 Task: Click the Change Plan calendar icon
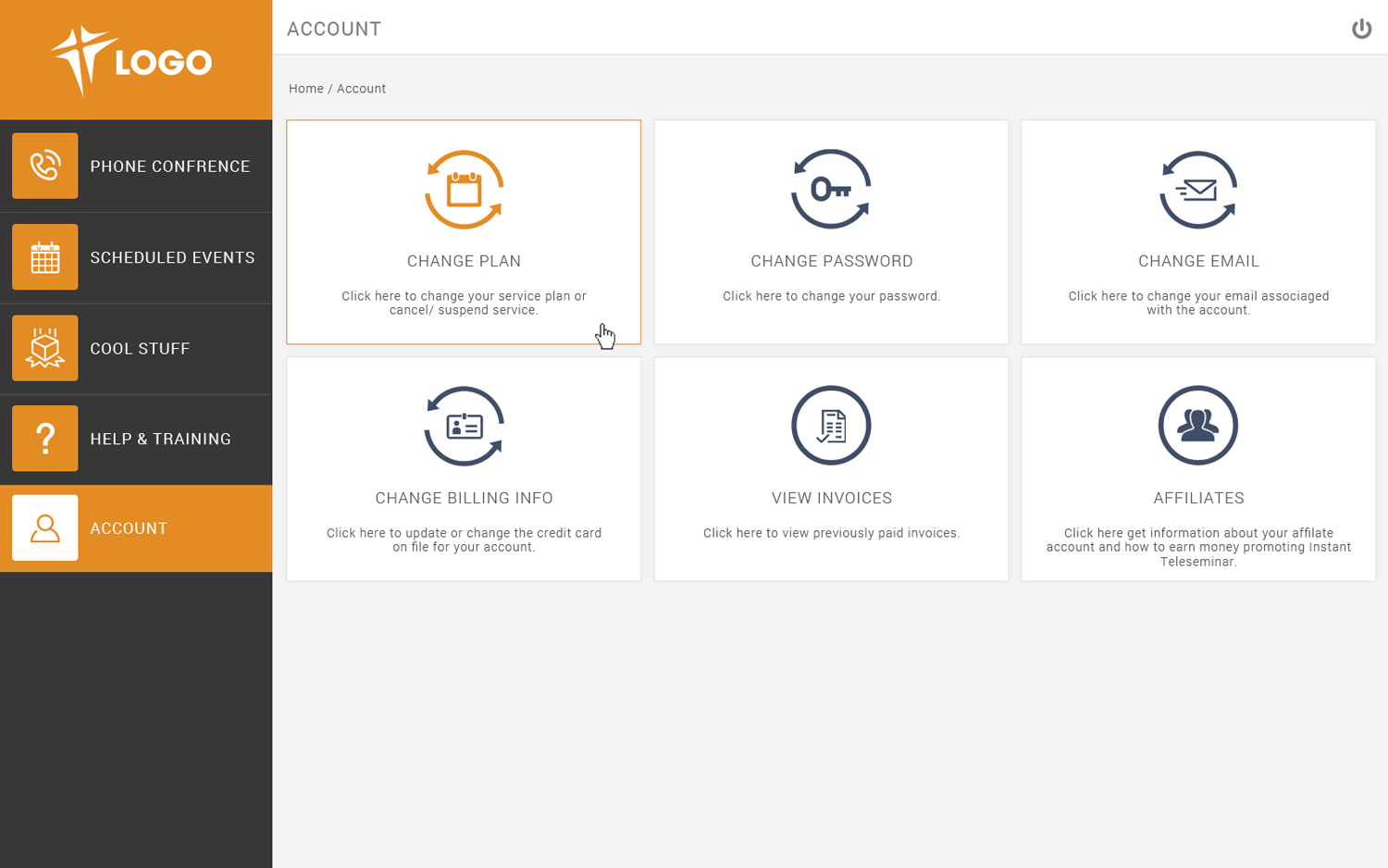click(464, 190)
